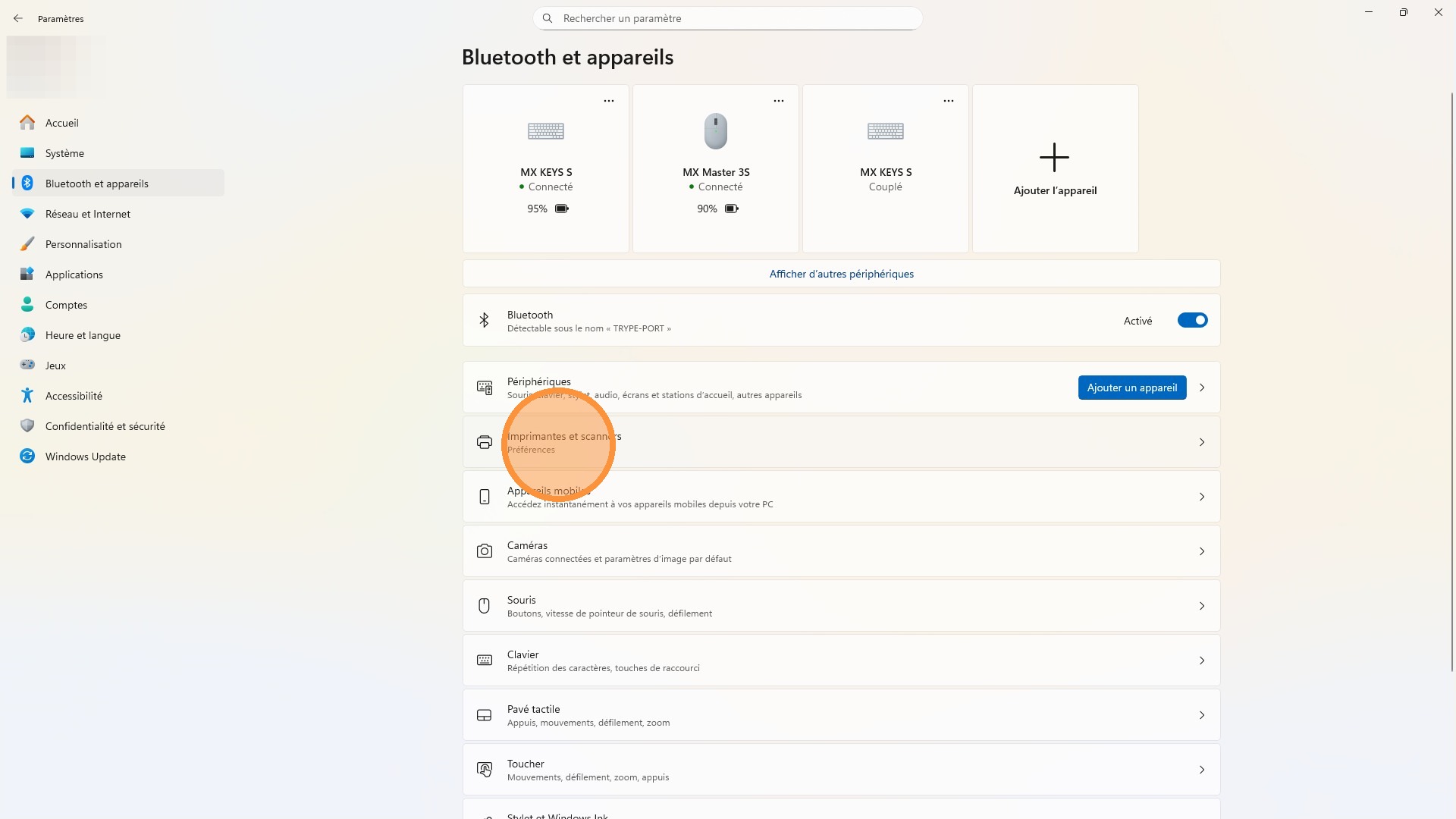Viewport: 1456px width, 819px height.
Task: Click the back arrow in Paramètres
Action: (18, 18)
